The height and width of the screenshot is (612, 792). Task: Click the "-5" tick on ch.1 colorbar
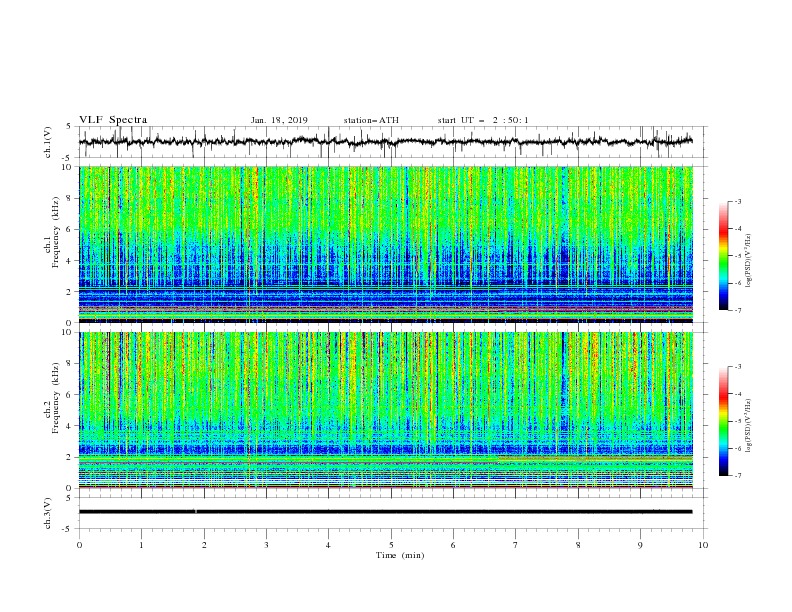coord(738,256)
